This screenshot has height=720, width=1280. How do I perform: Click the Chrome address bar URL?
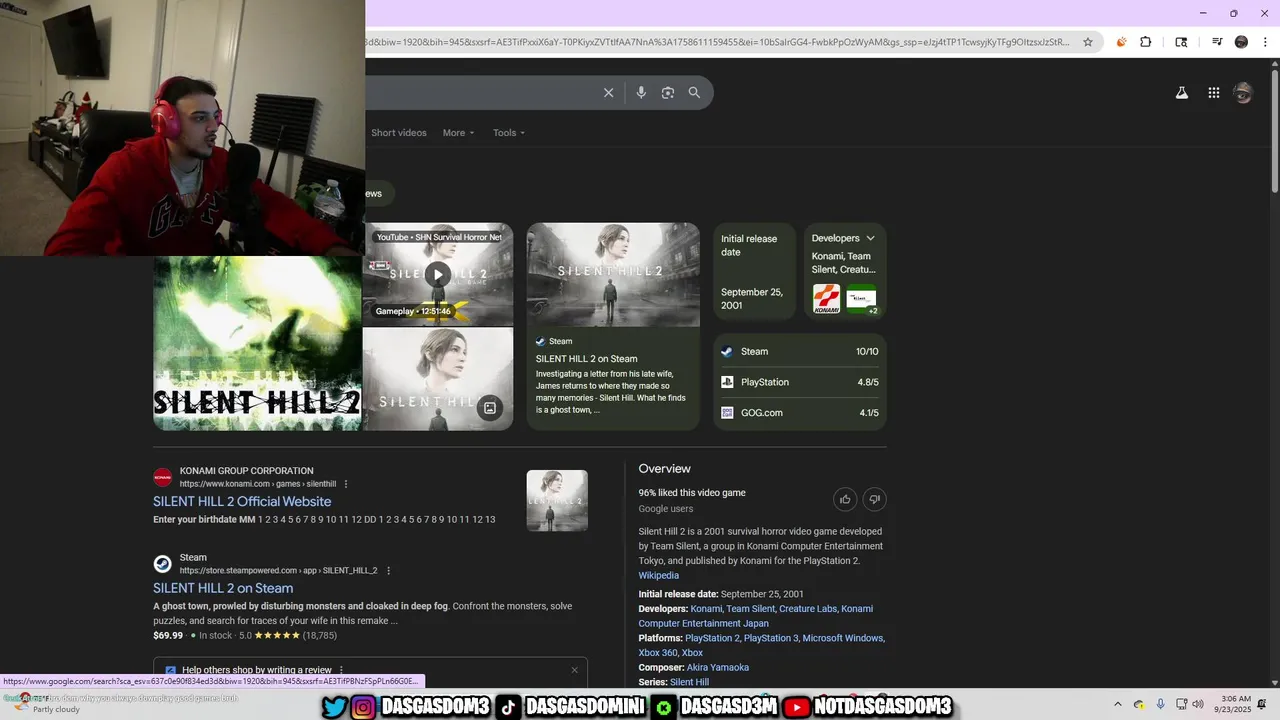[718, 42]
